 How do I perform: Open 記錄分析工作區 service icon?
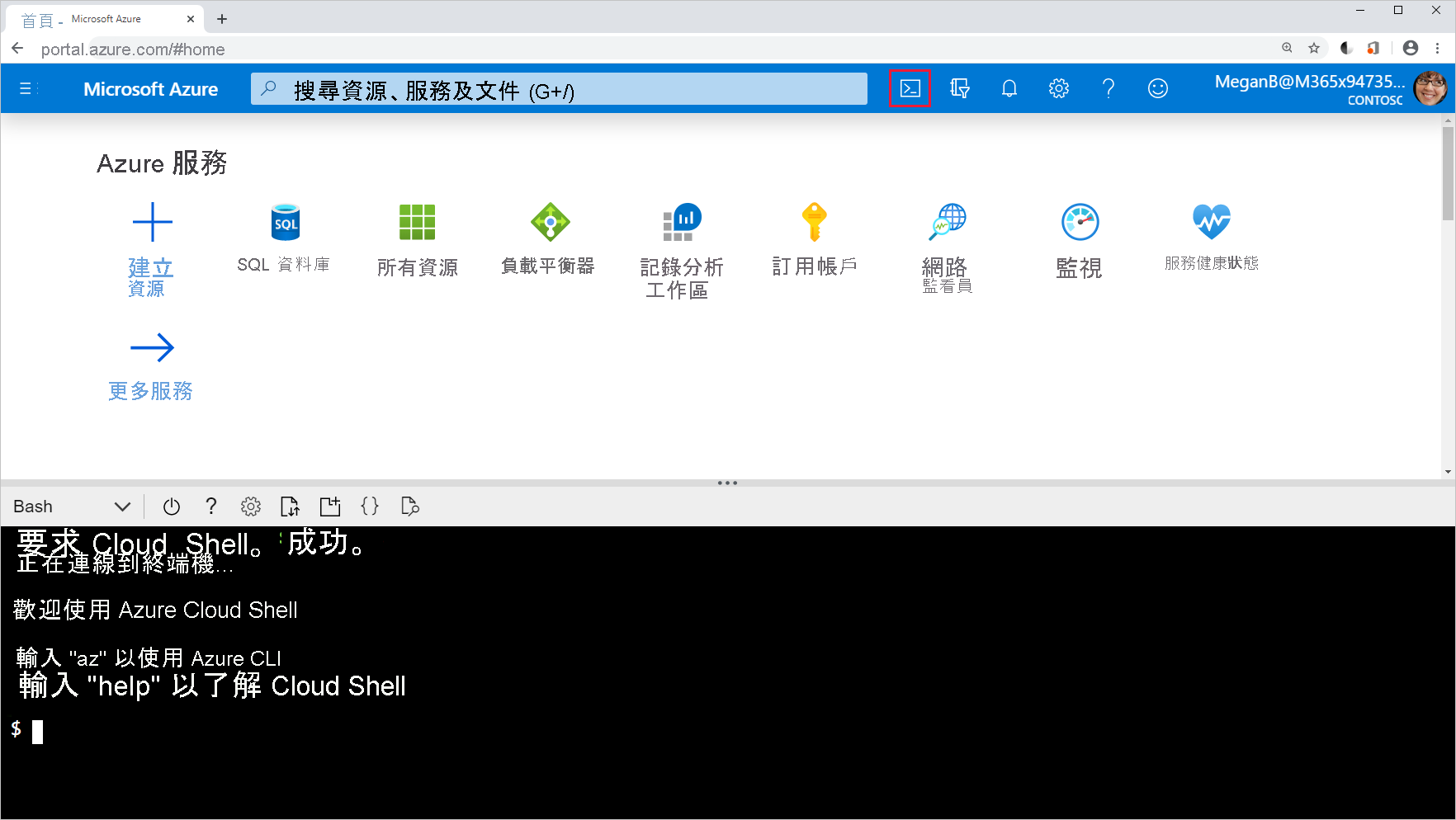point(682,222)
